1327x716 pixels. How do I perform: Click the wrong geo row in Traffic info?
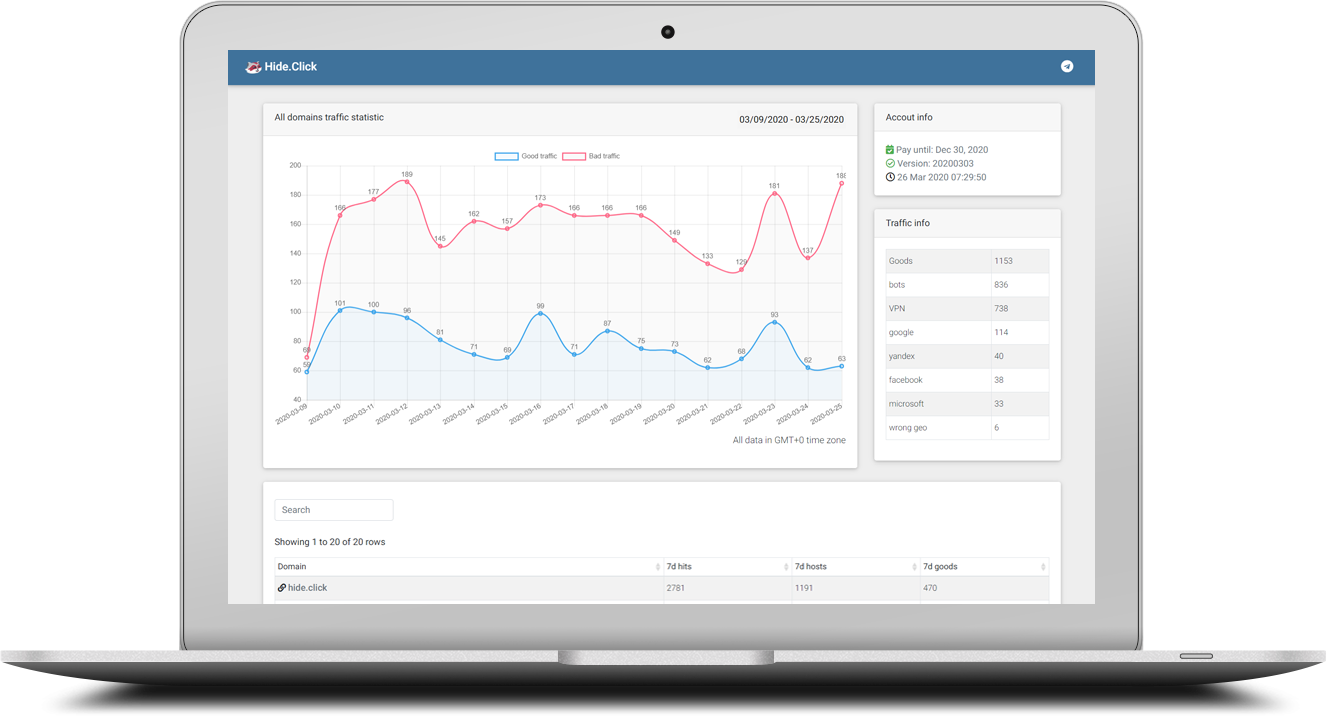pyautogui.click(x=967, y=428)
